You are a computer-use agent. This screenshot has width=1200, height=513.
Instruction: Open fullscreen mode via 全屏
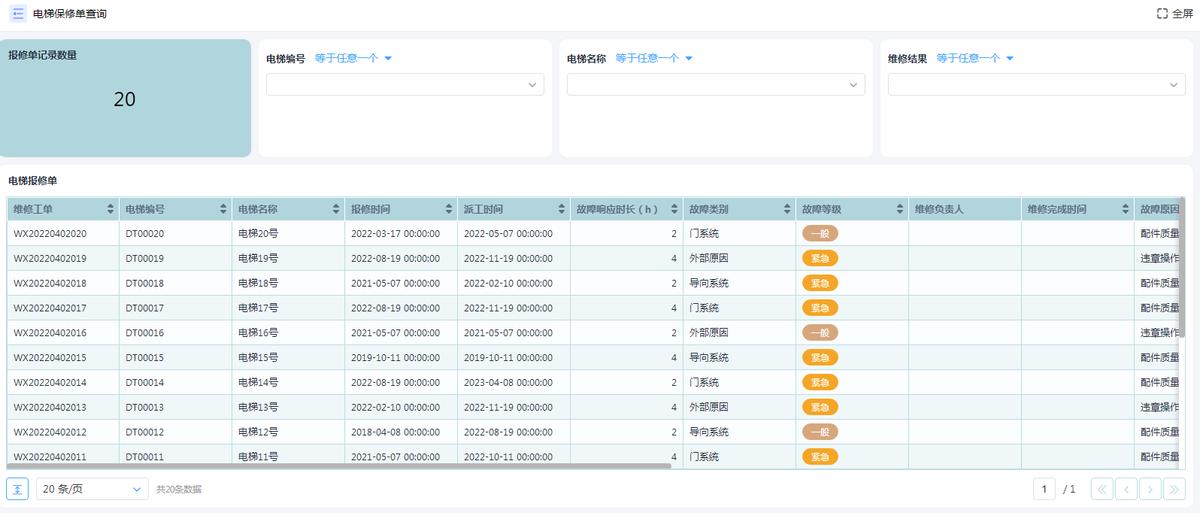click(x=1175, y=14)
